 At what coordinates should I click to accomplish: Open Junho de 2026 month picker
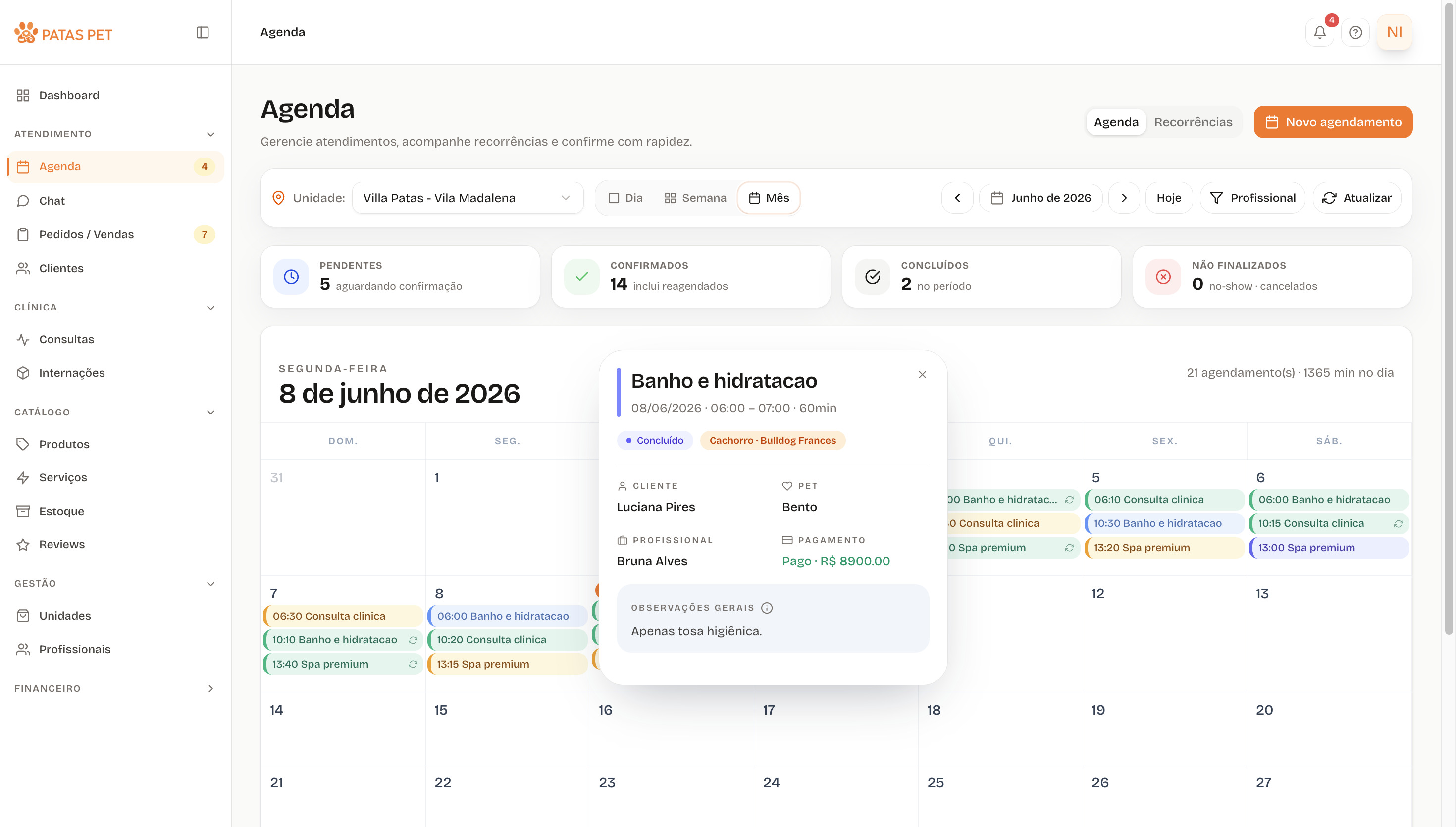[1040, 198]
